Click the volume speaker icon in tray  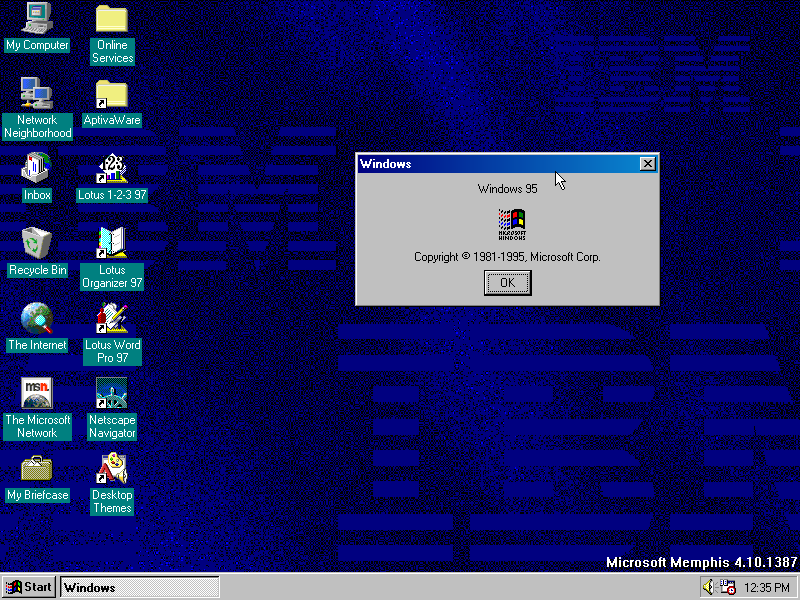click(706, 587)
